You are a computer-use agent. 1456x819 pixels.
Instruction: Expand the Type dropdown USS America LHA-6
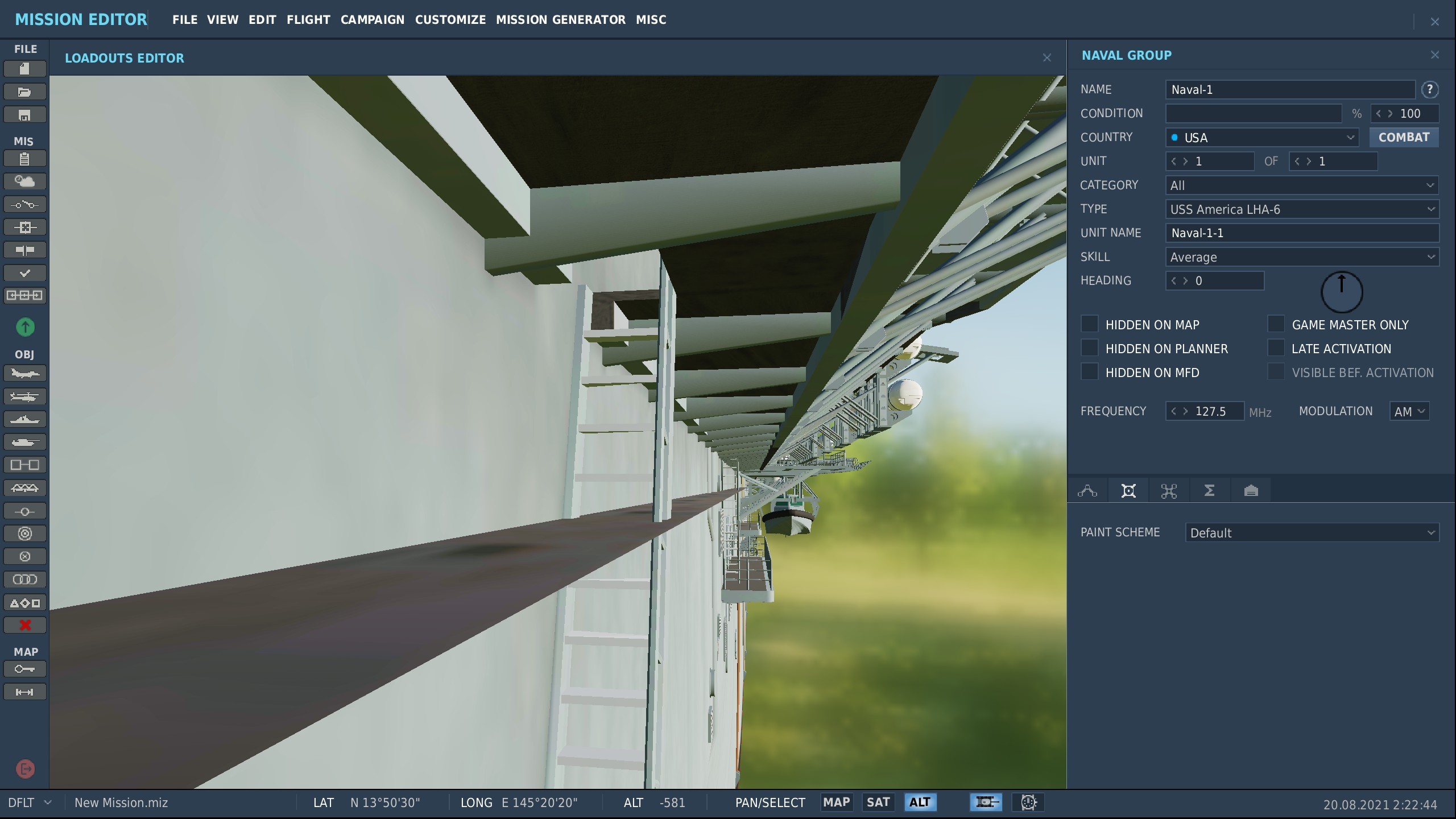click(1302, 209)
